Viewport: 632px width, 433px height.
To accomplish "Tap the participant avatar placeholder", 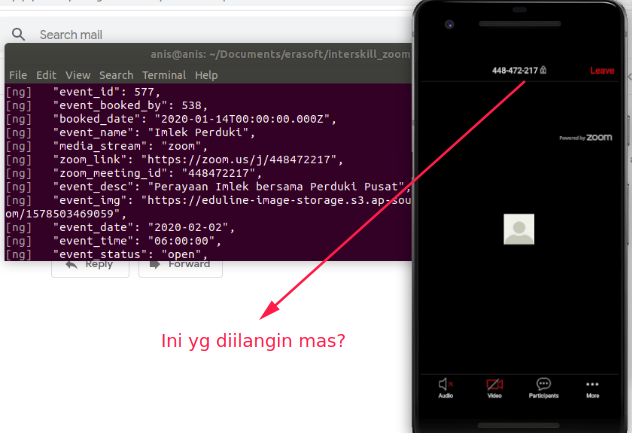I will click(x=519, y=229).
